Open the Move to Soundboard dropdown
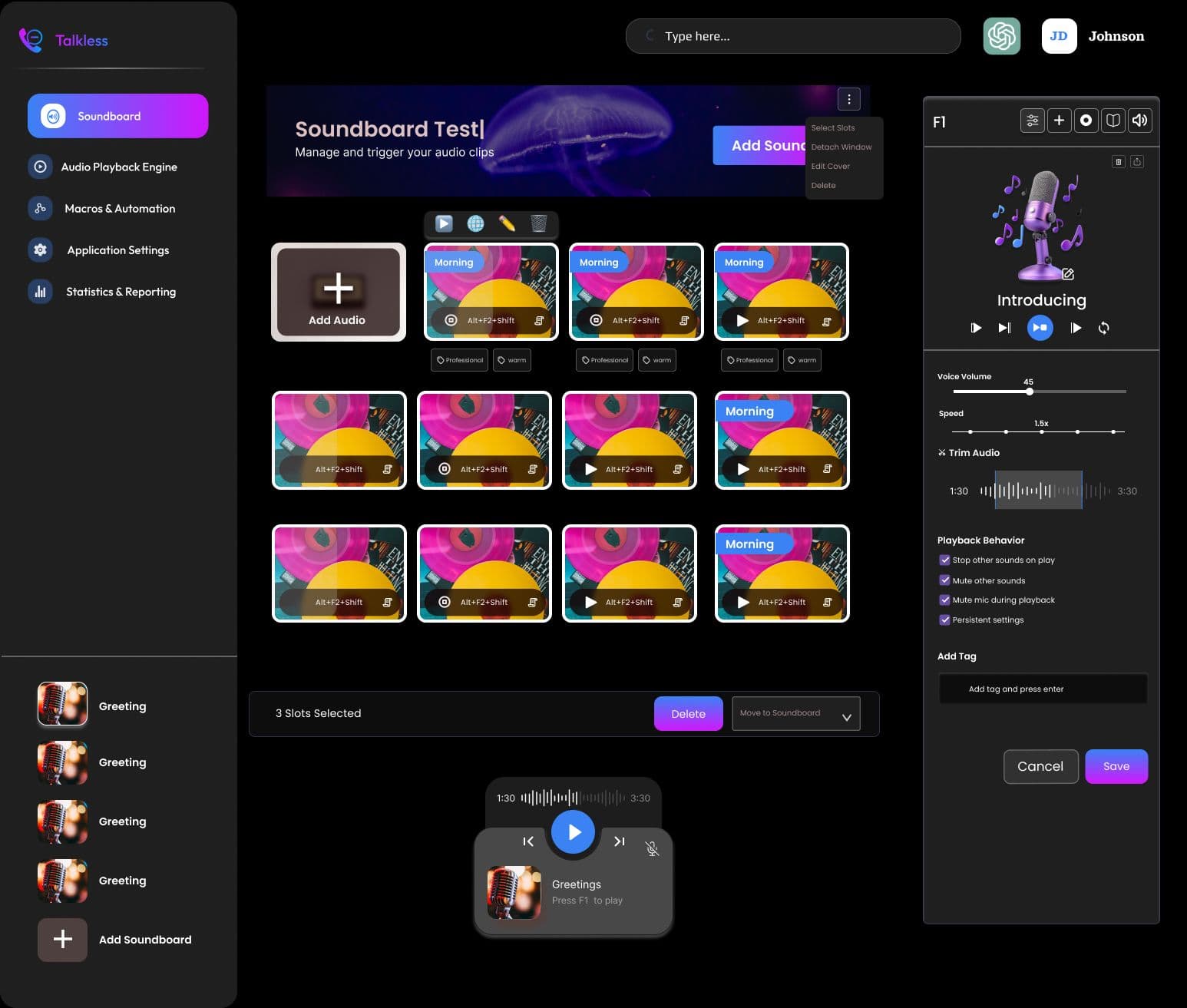 [795, 713]
